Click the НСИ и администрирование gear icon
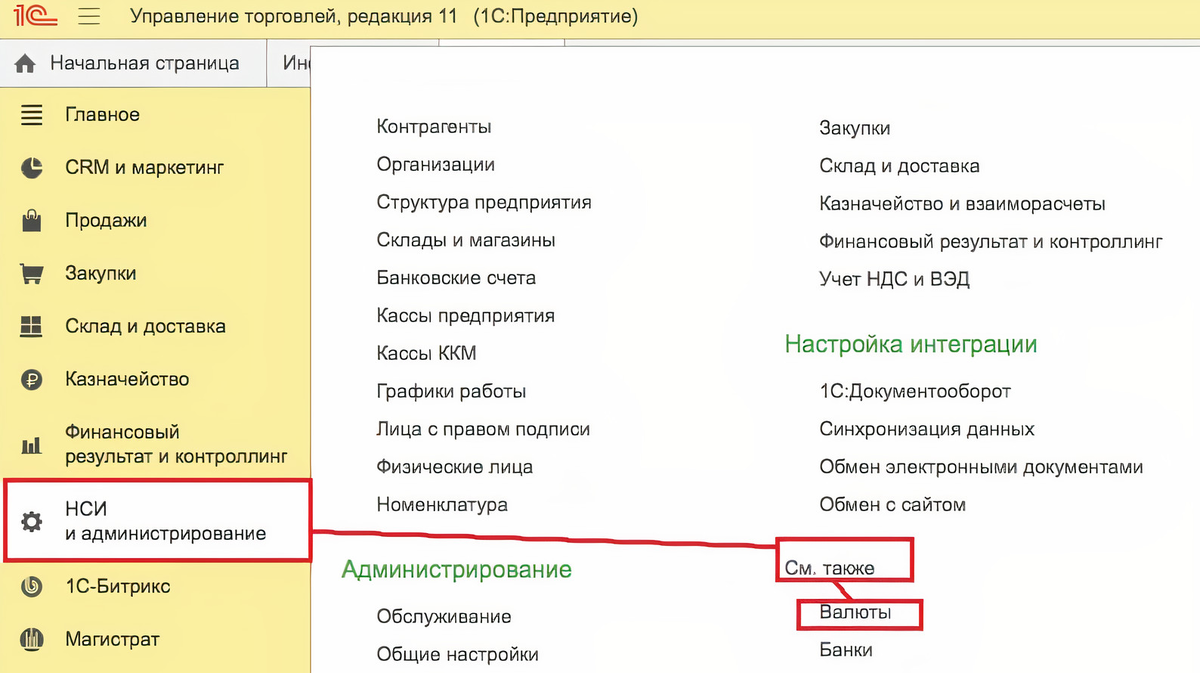The height and width of the screenshot is (673, 1200). pos(32,521)
